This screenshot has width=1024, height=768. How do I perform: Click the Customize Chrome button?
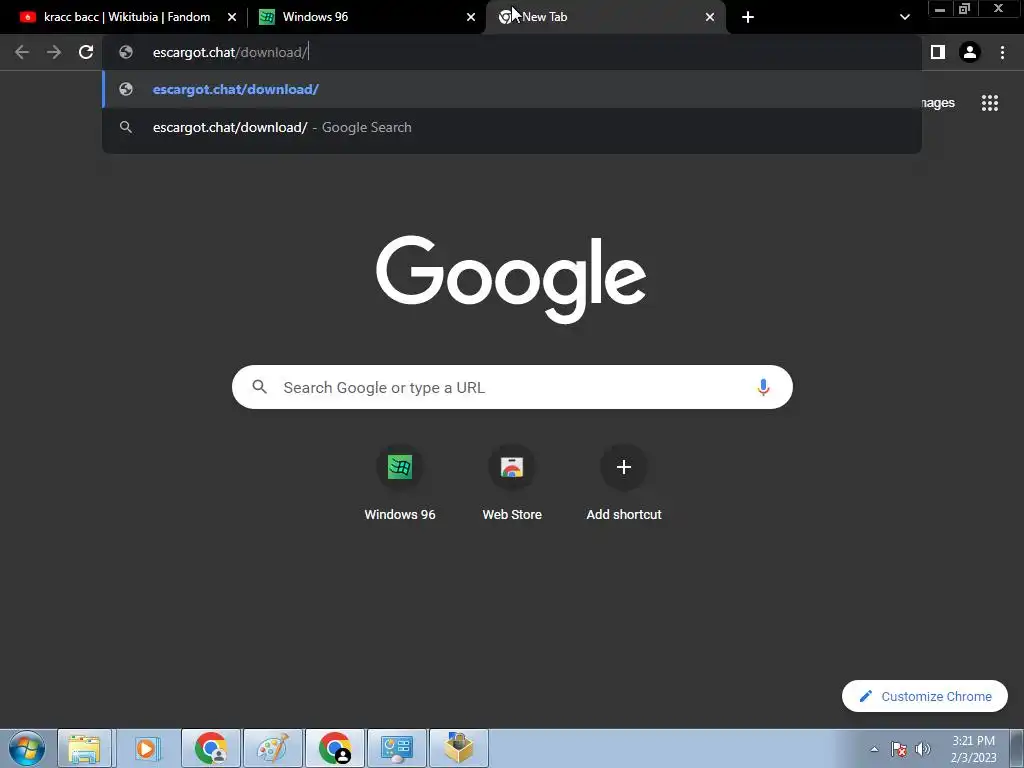(925, 696)
